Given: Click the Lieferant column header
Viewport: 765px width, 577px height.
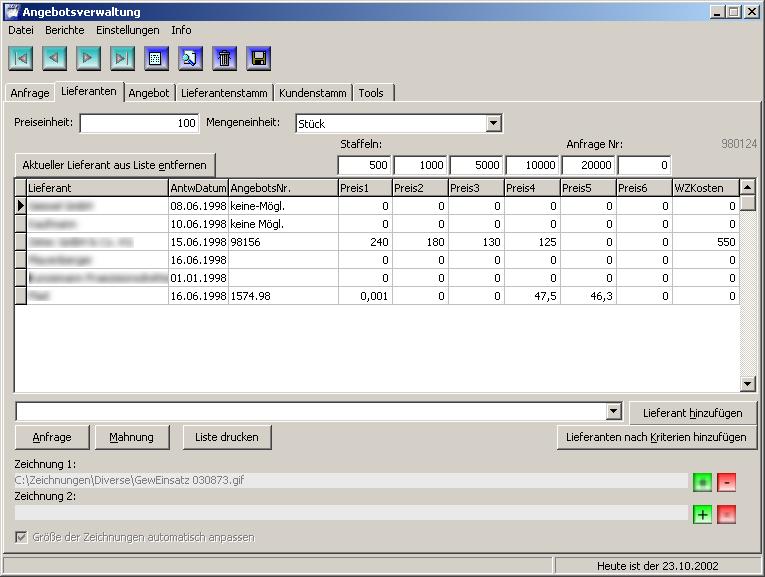Looking at the screenshot, I should (97, 188).
